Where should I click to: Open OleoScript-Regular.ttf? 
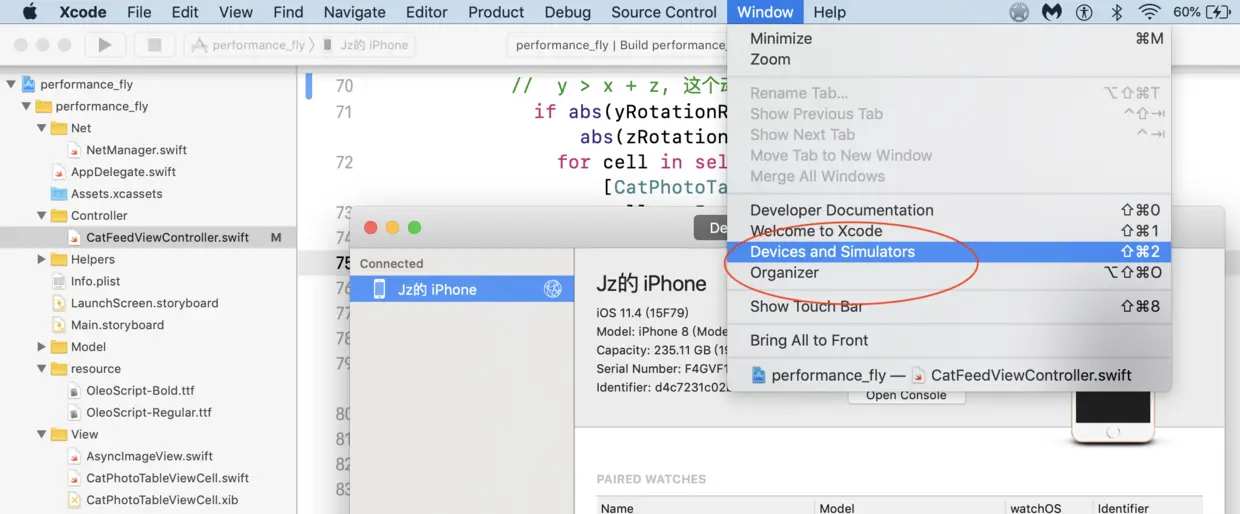[149, 412]
